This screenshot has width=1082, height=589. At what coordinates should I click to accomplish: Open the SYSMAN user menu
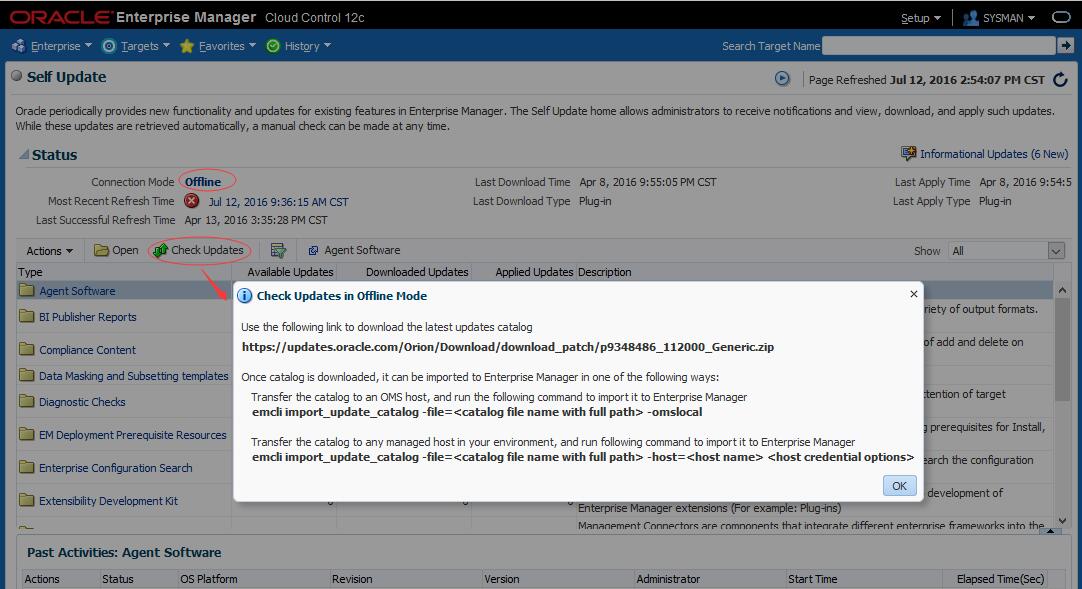coord(999,18)
